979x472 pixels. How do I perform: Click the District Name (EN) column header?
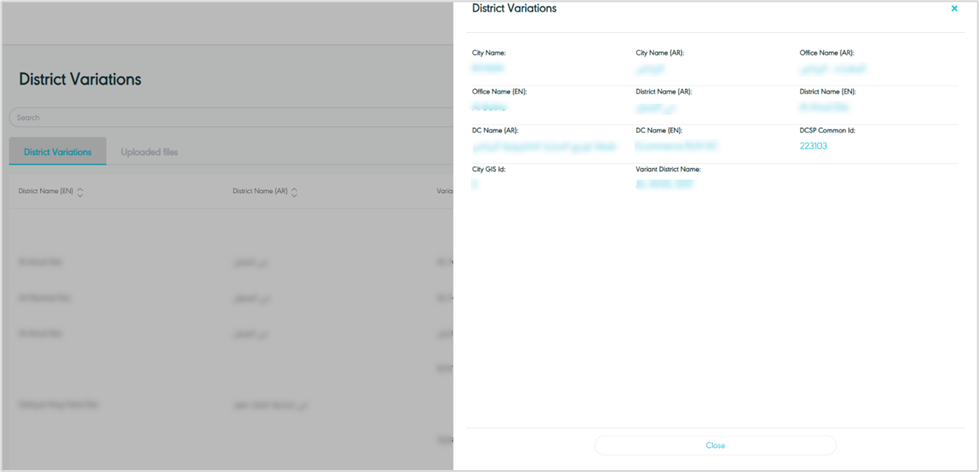[x=46, y=192]
